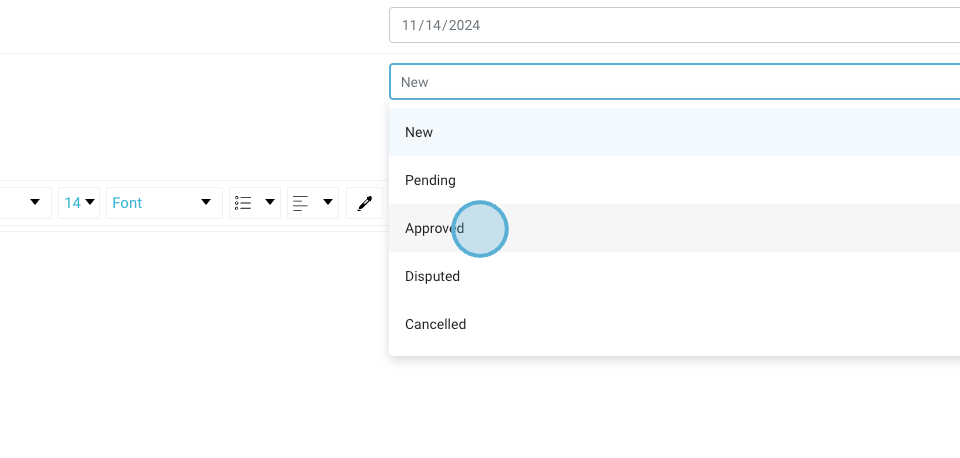Expand the arrow beside the alignment icon
Screen dimensions: 960x458
327,203
